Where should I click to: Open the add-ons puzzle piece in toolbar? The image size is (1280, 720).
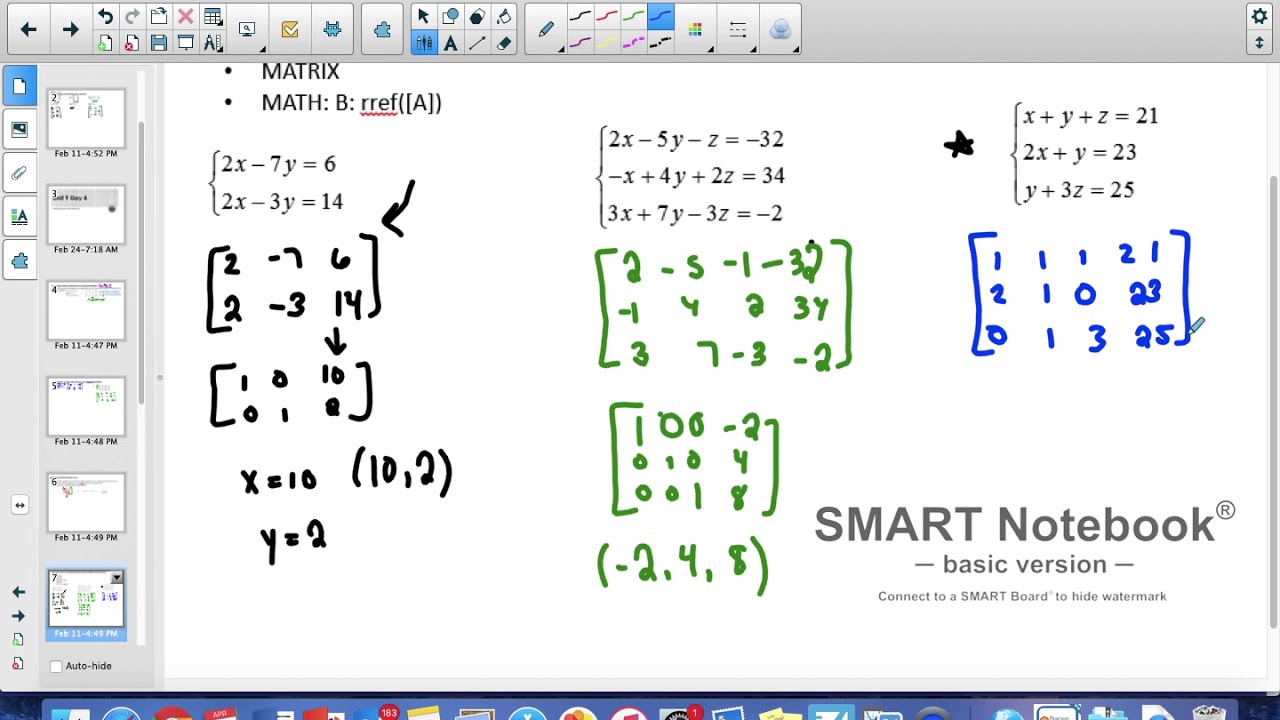[382, 30]
